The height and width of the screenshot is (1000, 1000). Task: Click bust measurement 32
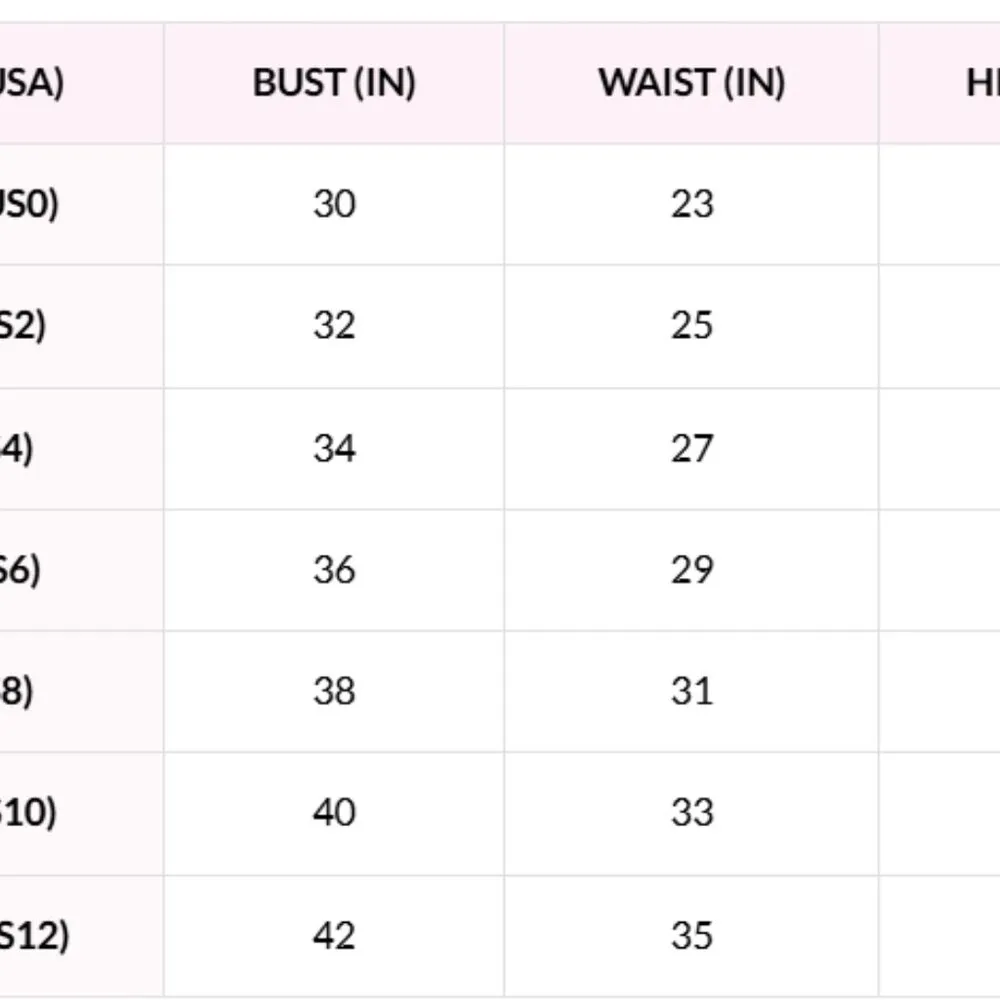[x=334, y=326]
